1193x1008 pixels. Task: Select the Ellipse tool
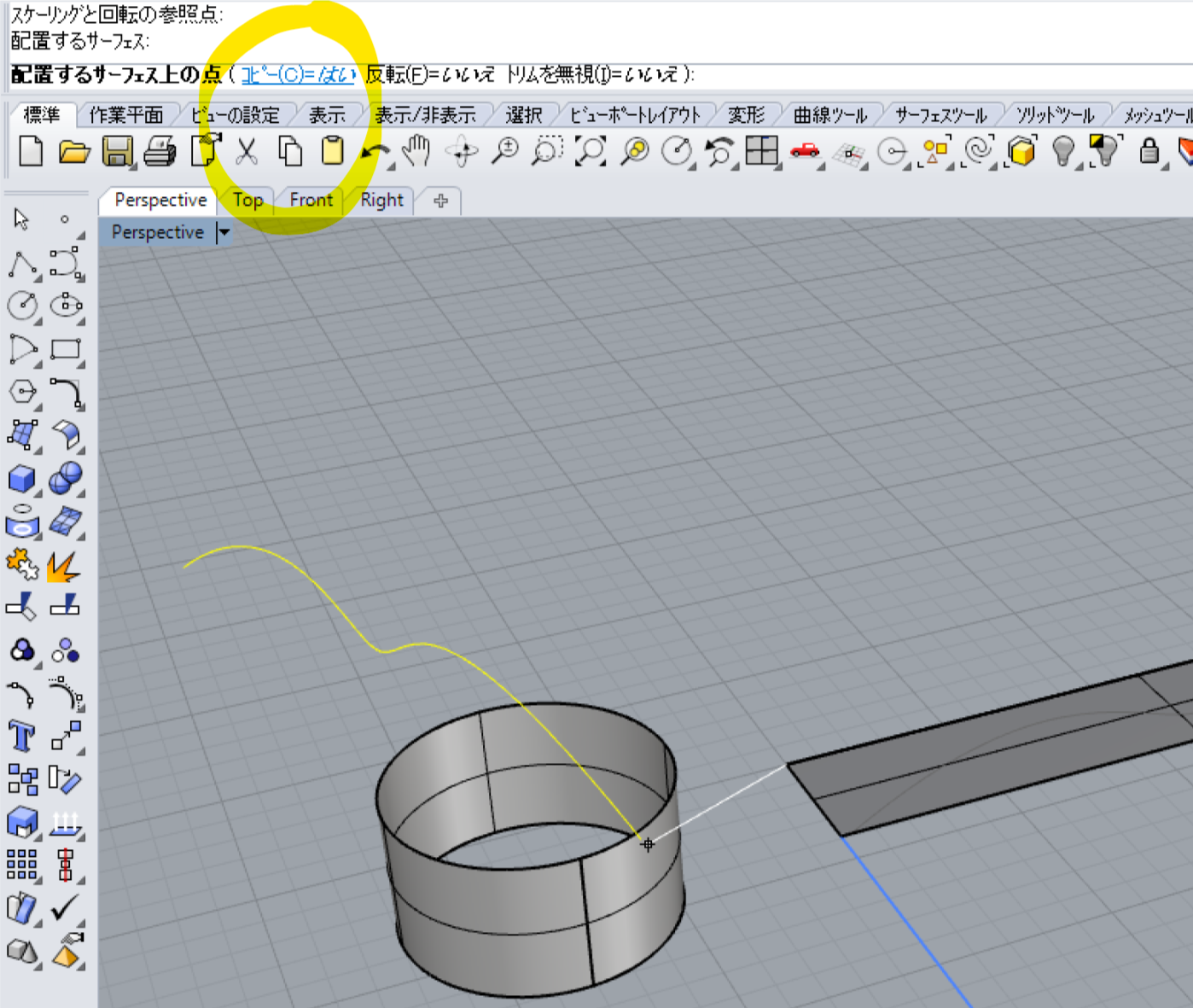66,306
